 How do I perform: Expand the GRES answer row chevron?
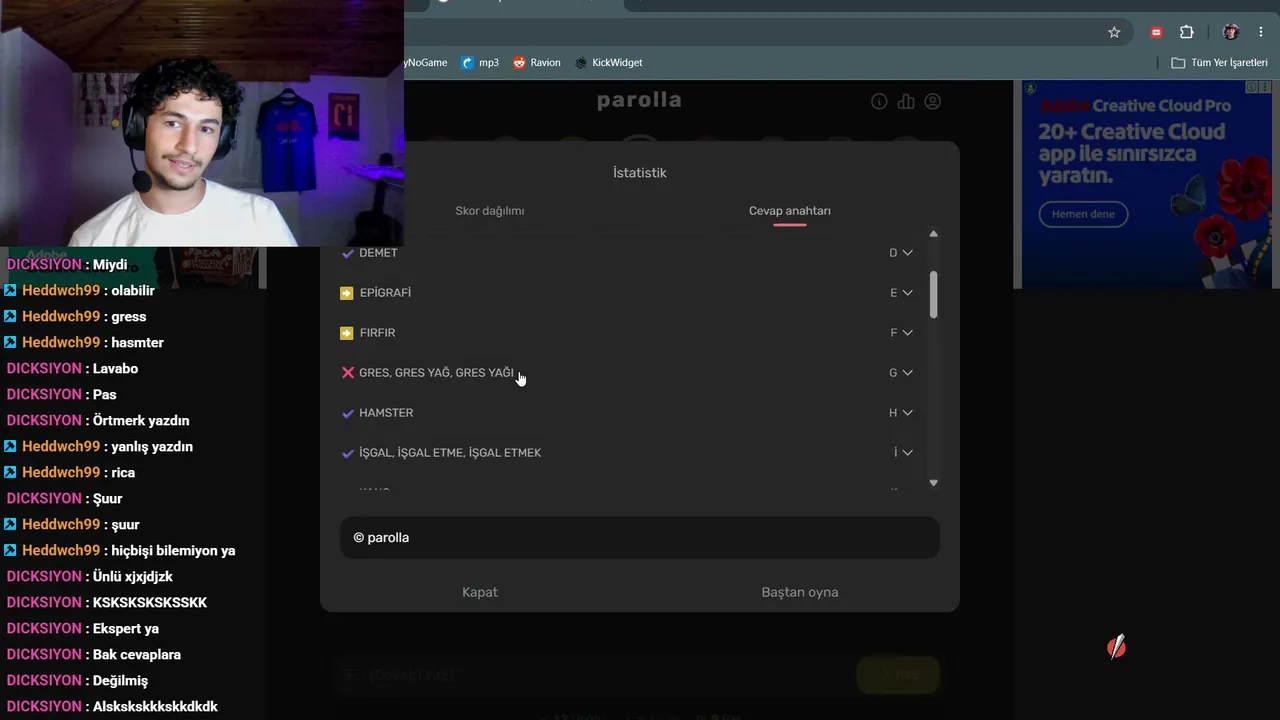[x=907, y=373]
